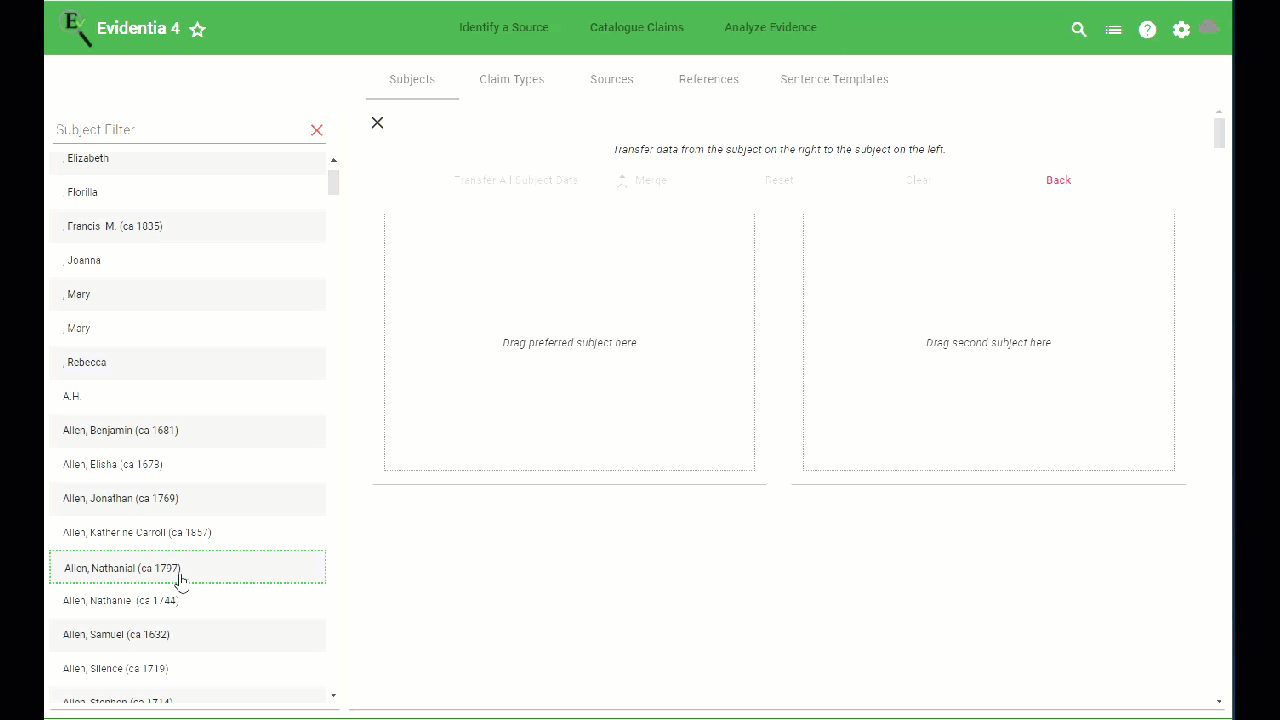Click the favorite star icon
The width and height of the screenshot is (1280, 720).
tap(197, 29)
